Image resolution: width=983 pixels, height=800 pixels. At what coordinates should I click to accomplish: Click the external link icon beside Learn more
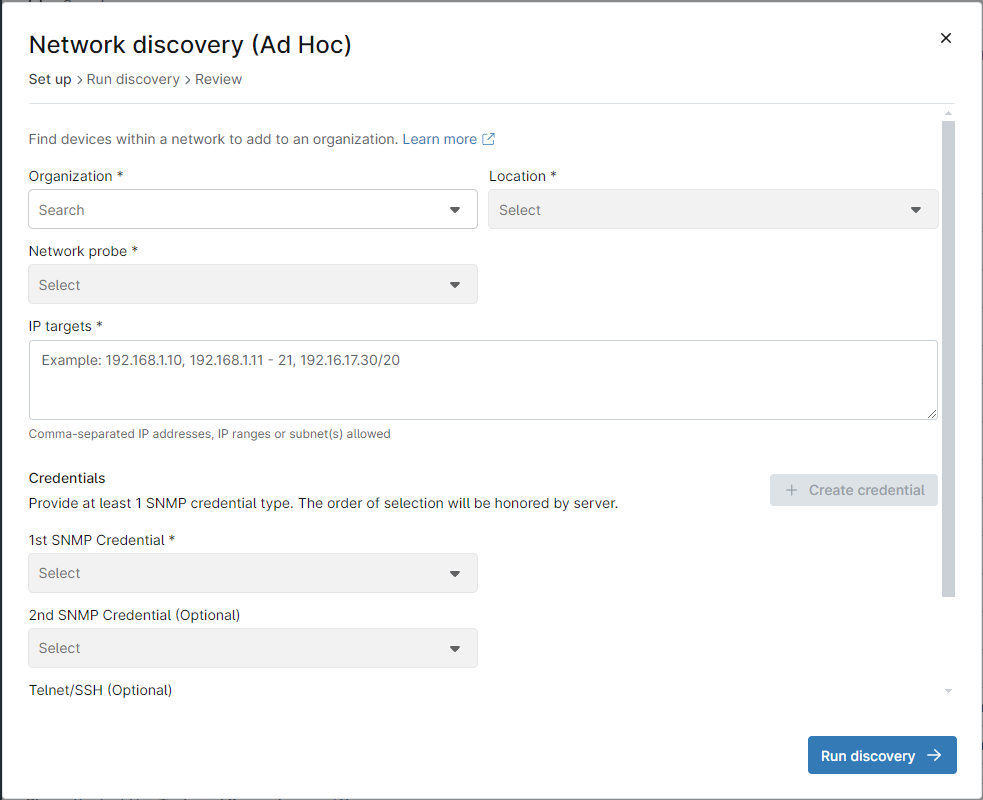click(x=488, y=139)
